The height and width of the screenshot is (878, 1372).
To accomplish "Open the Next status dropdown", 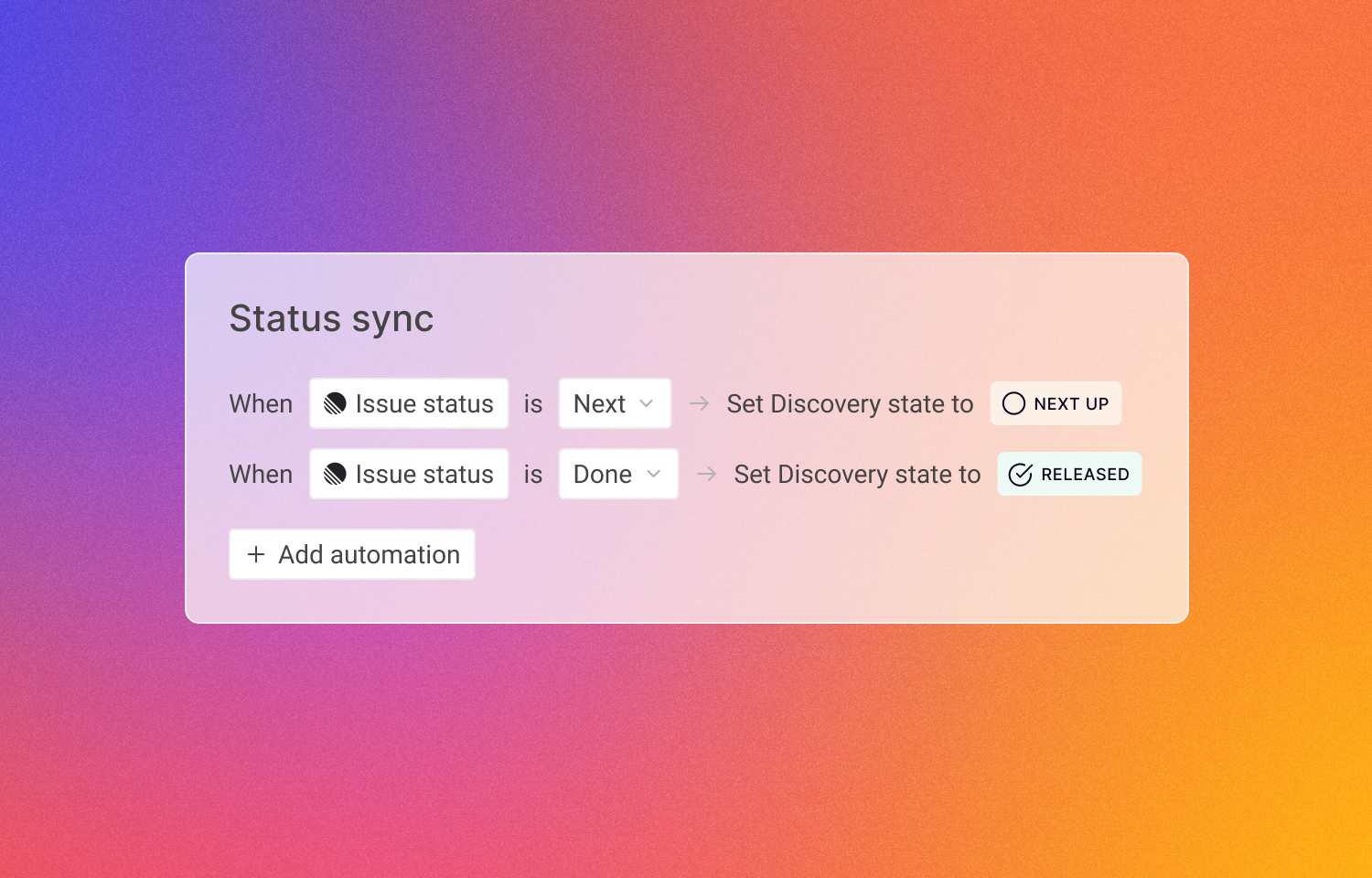I will tap(615, 403).
